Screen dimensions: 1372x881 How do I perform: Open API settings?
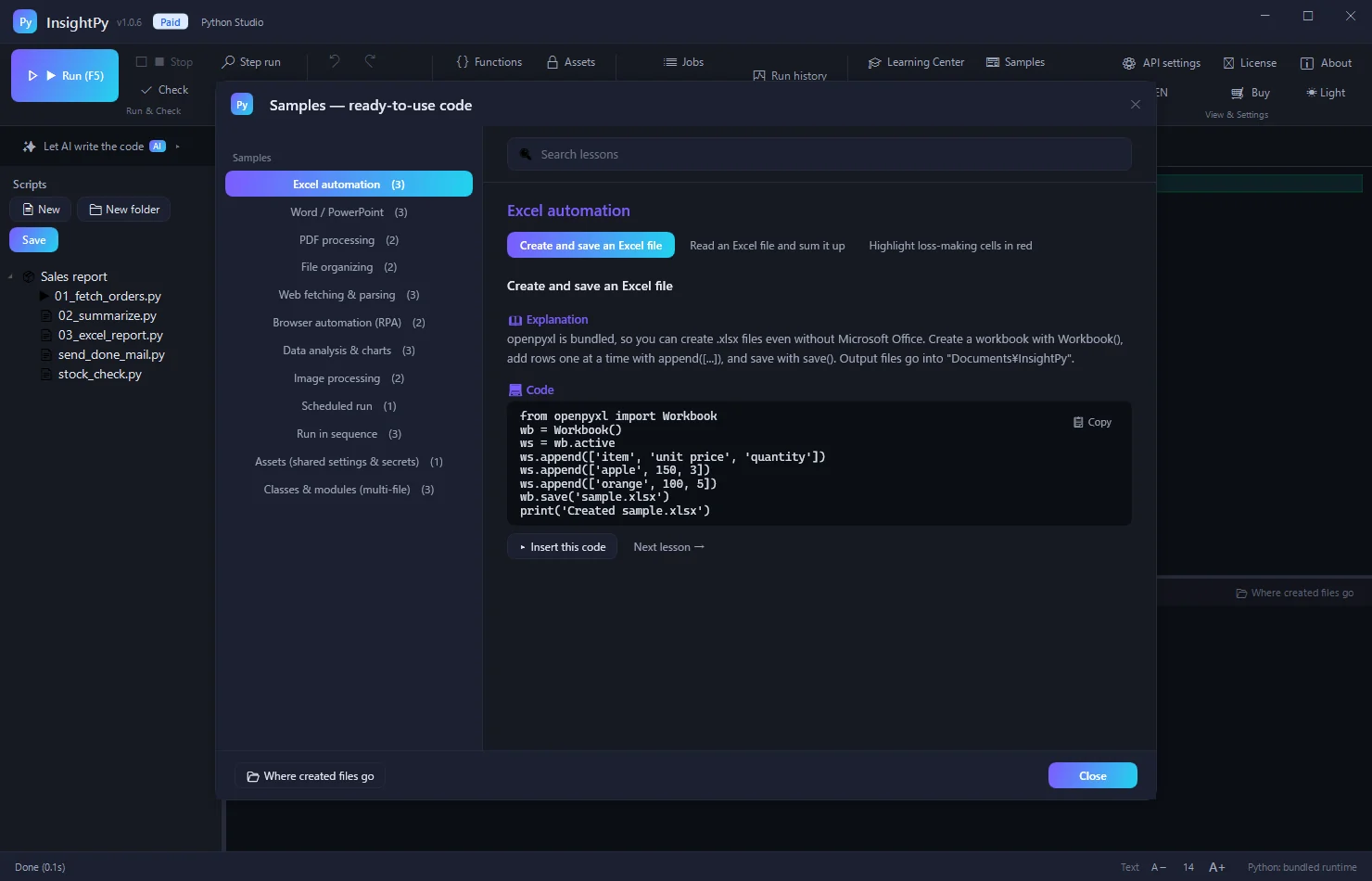pyautogui.click(x=1162, y=63)
